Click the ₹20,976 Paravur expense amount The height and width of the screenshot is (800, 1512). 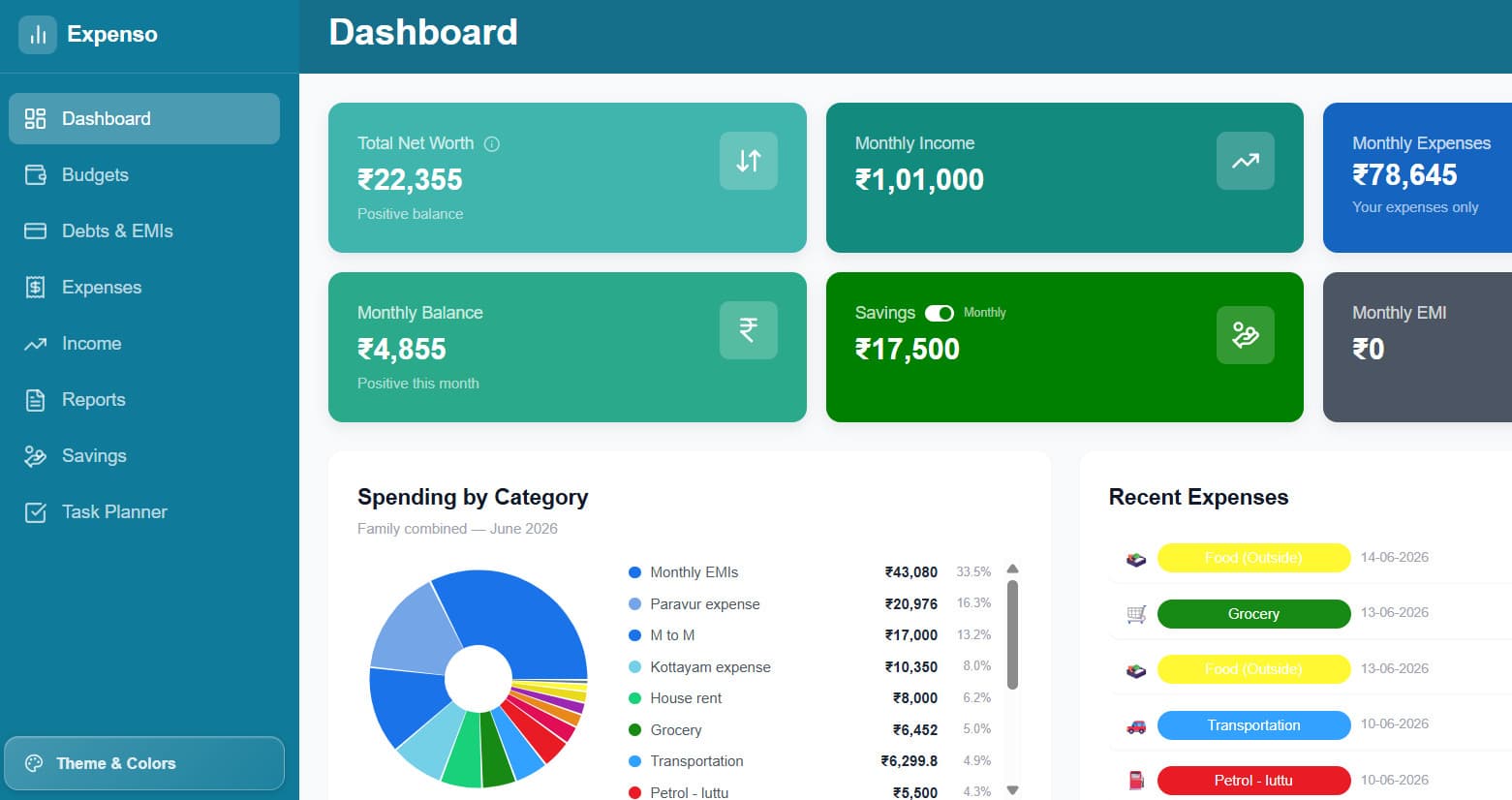click(910, 604)
